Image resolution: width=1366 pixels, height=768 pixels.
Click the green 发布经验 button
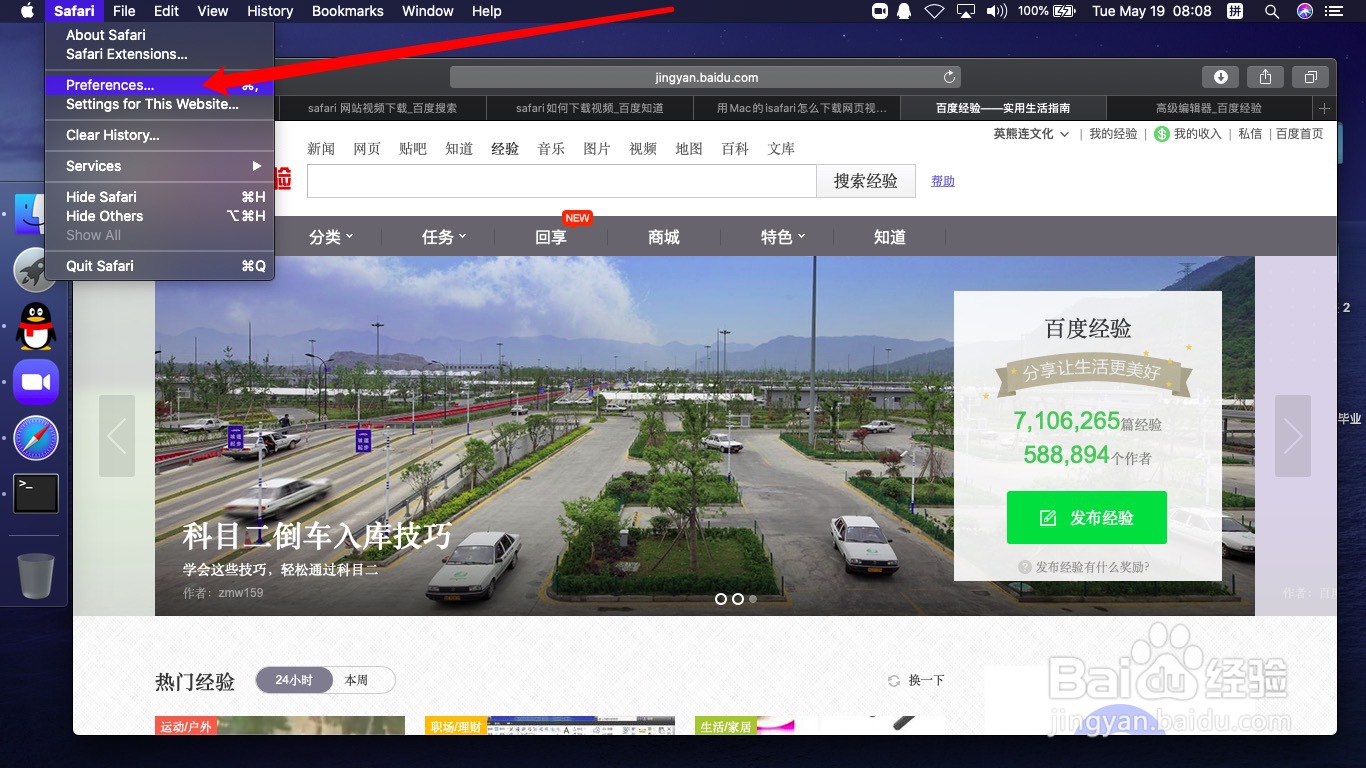1087,517
